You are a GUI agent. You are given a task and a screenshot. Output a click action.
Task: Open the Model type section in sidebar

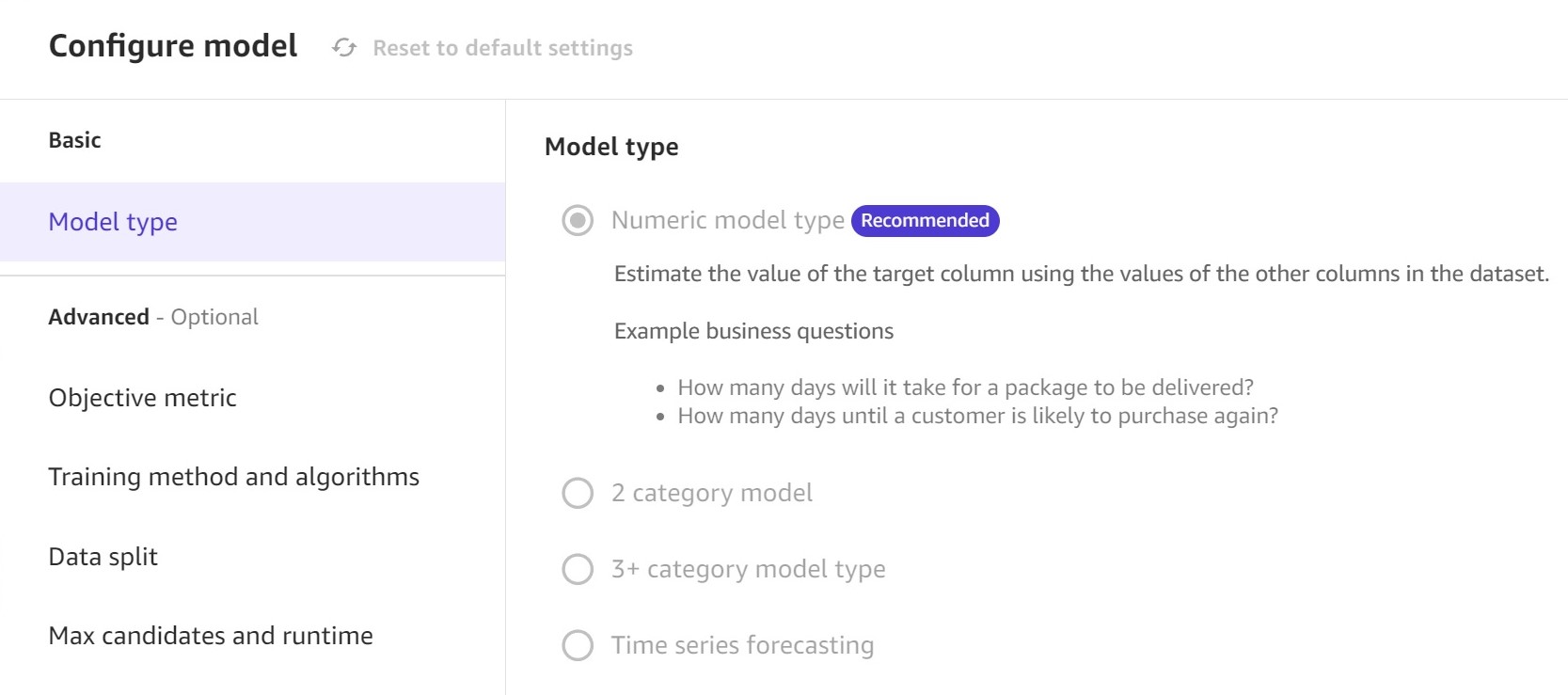(x=113, y=222)
